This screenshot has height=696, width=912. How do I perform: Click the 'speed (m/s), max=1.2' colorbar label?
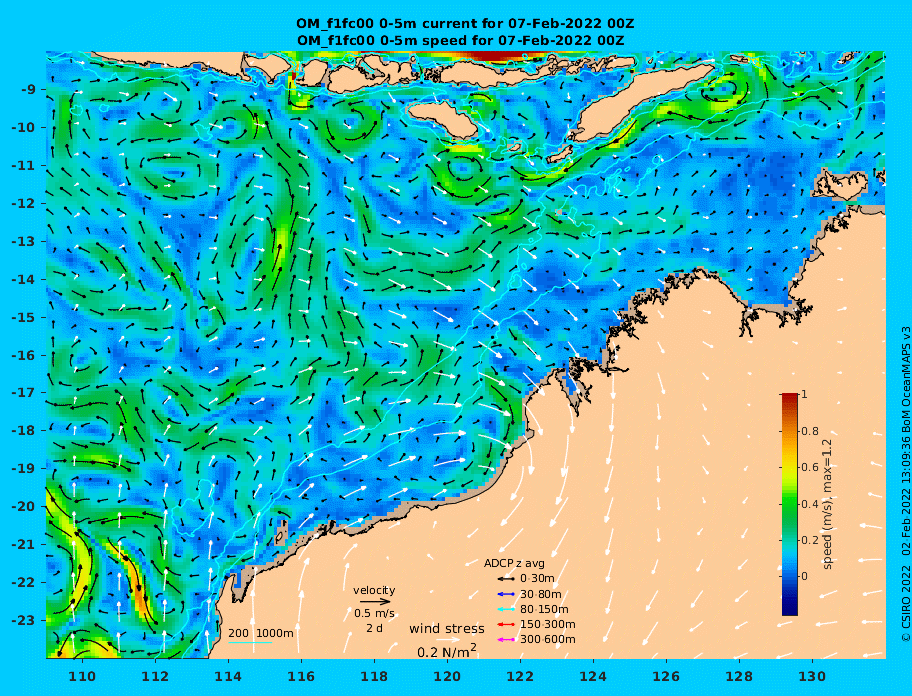tap(827, 504)
